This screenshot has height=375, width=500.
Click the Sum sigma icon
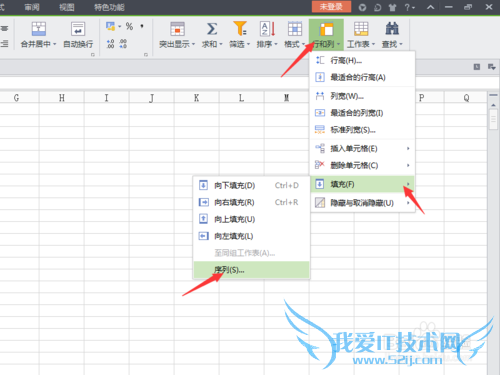click(x=212, y=29)
